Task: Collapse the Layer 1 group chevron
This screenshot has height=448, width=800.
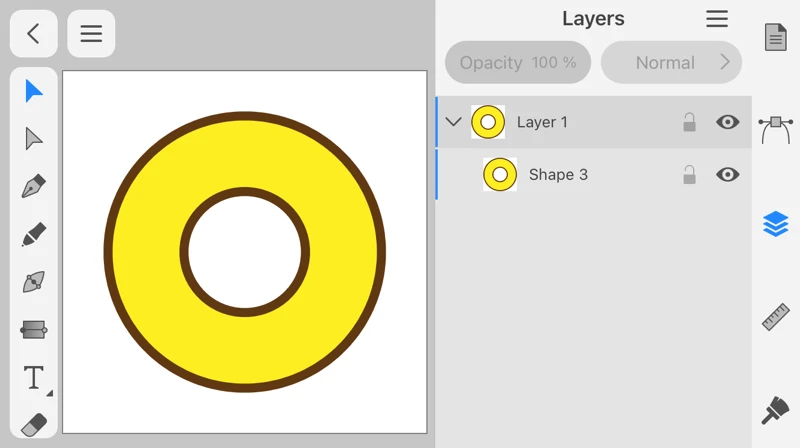Action: (453, 122)
